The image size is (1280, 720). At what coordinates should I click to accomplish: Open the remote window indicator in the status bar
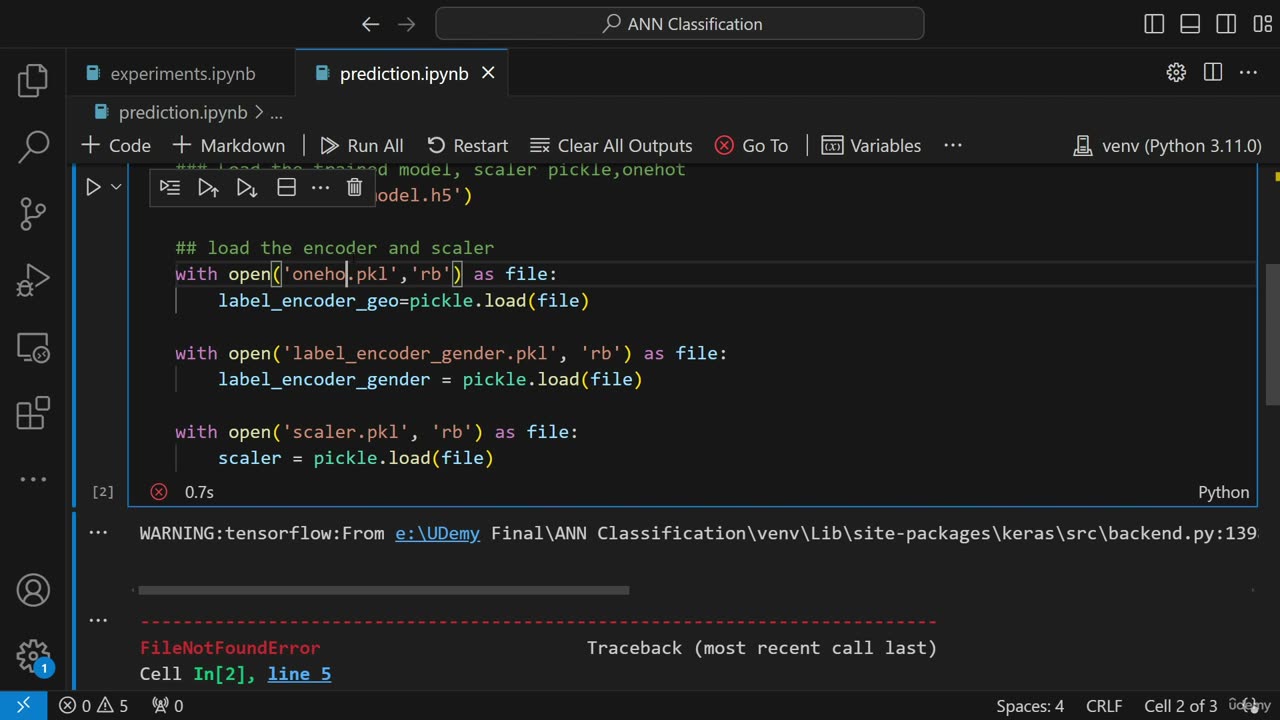pos(23,706)
